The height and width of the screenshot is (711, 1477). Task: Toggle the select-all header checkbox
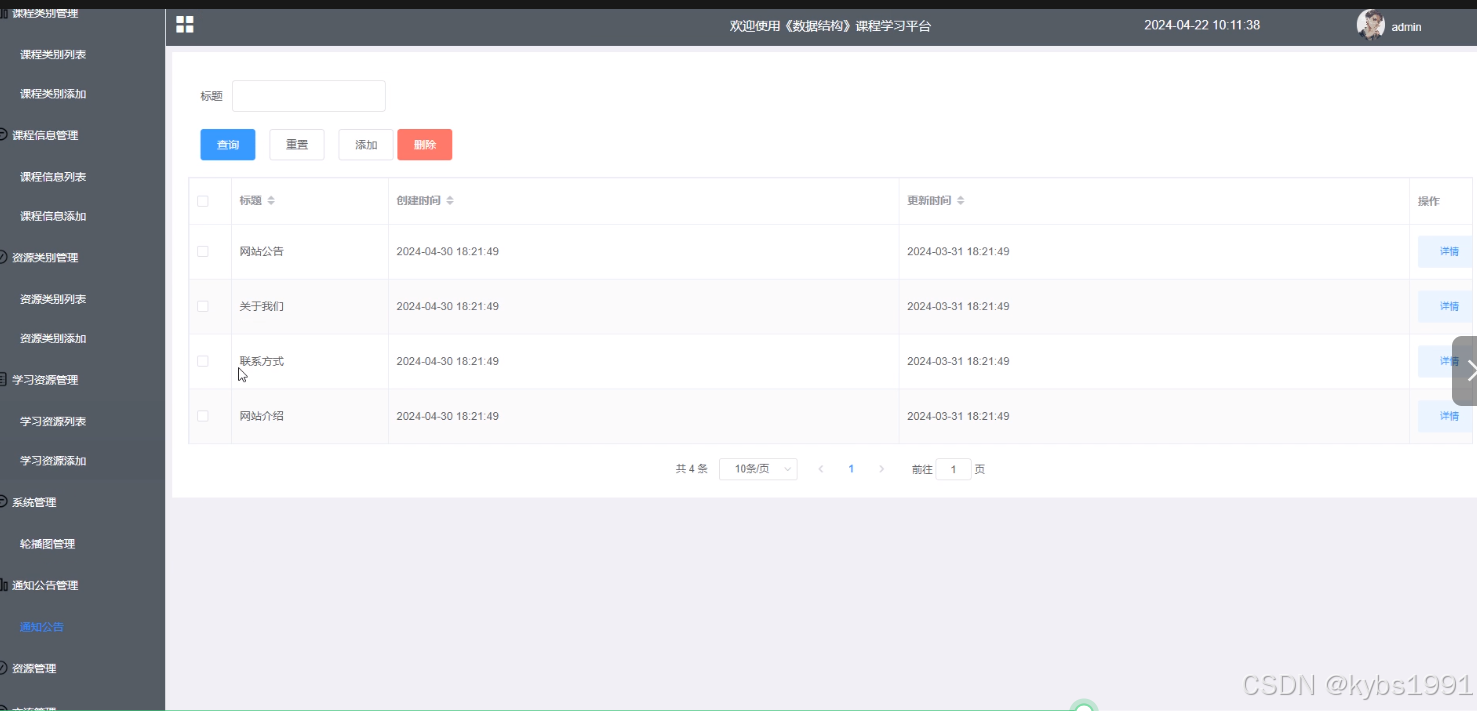tap(203, 201)
